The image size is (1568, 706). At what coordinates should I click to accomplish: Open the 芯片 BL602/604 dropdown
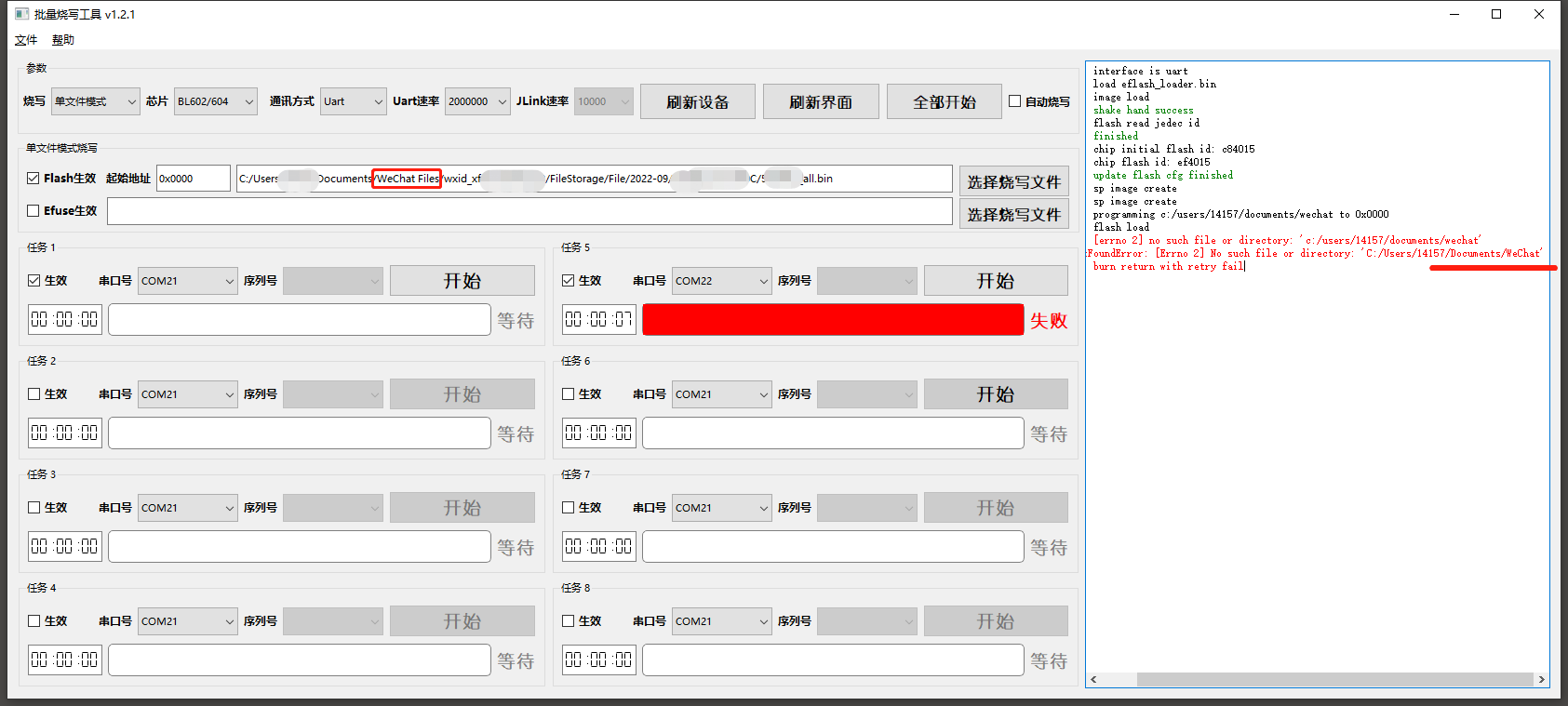[215, 101]
